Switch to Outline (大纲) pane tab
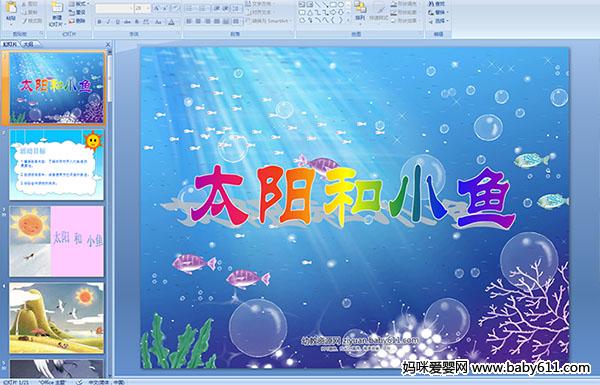This screenshot has height=385, width=600. [x=28, y=44]
